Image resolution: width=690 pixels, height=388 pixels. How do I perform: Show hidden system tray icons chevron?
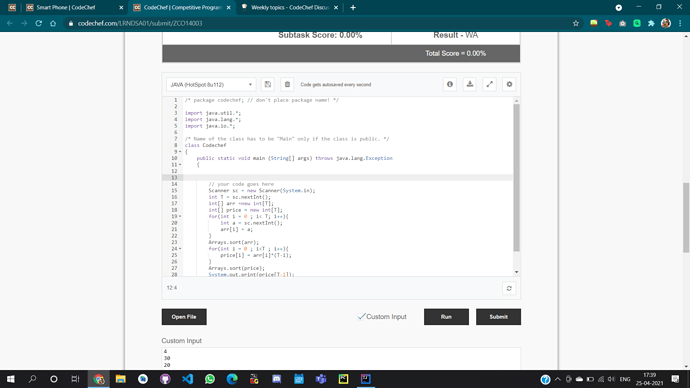(x=558, y=379)
